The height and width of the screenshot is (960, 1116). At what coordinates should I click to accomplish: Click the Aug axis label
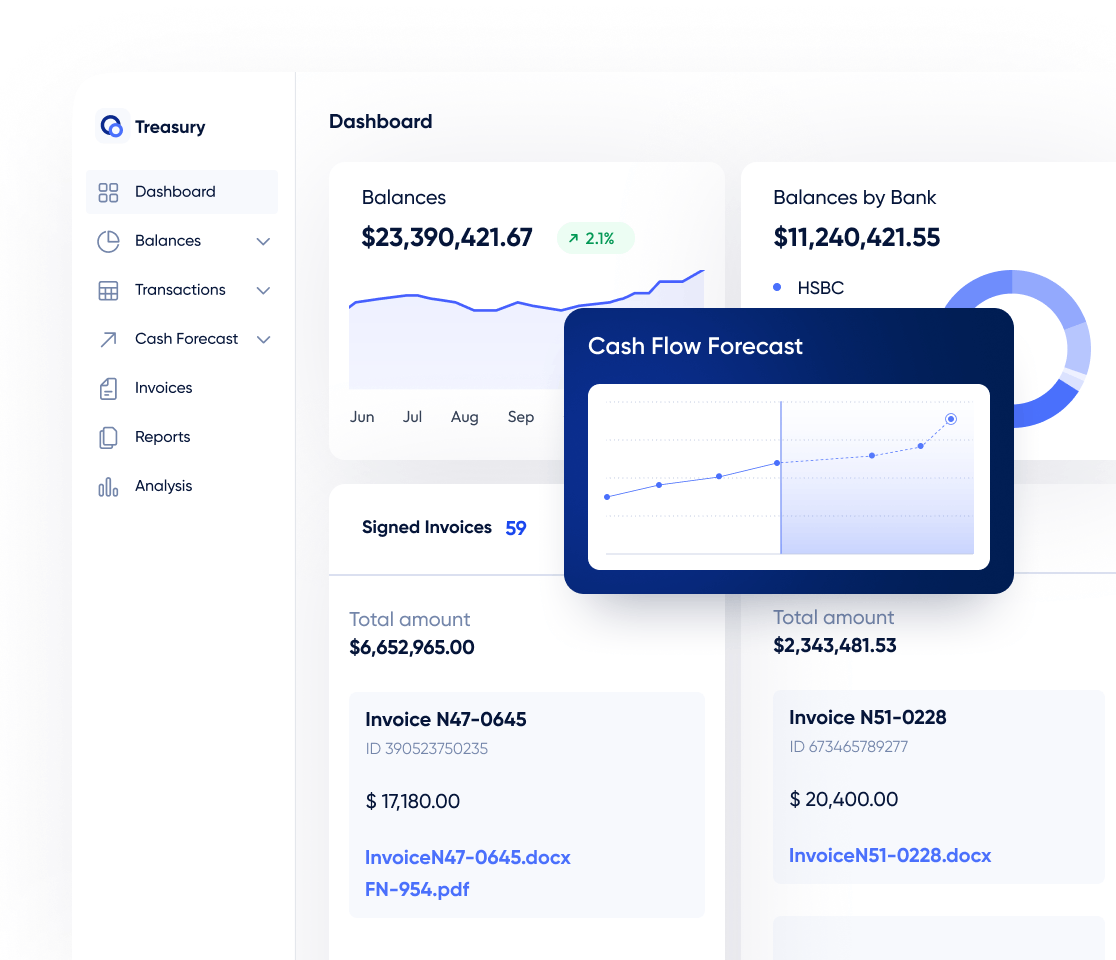(x=464, y=417)
